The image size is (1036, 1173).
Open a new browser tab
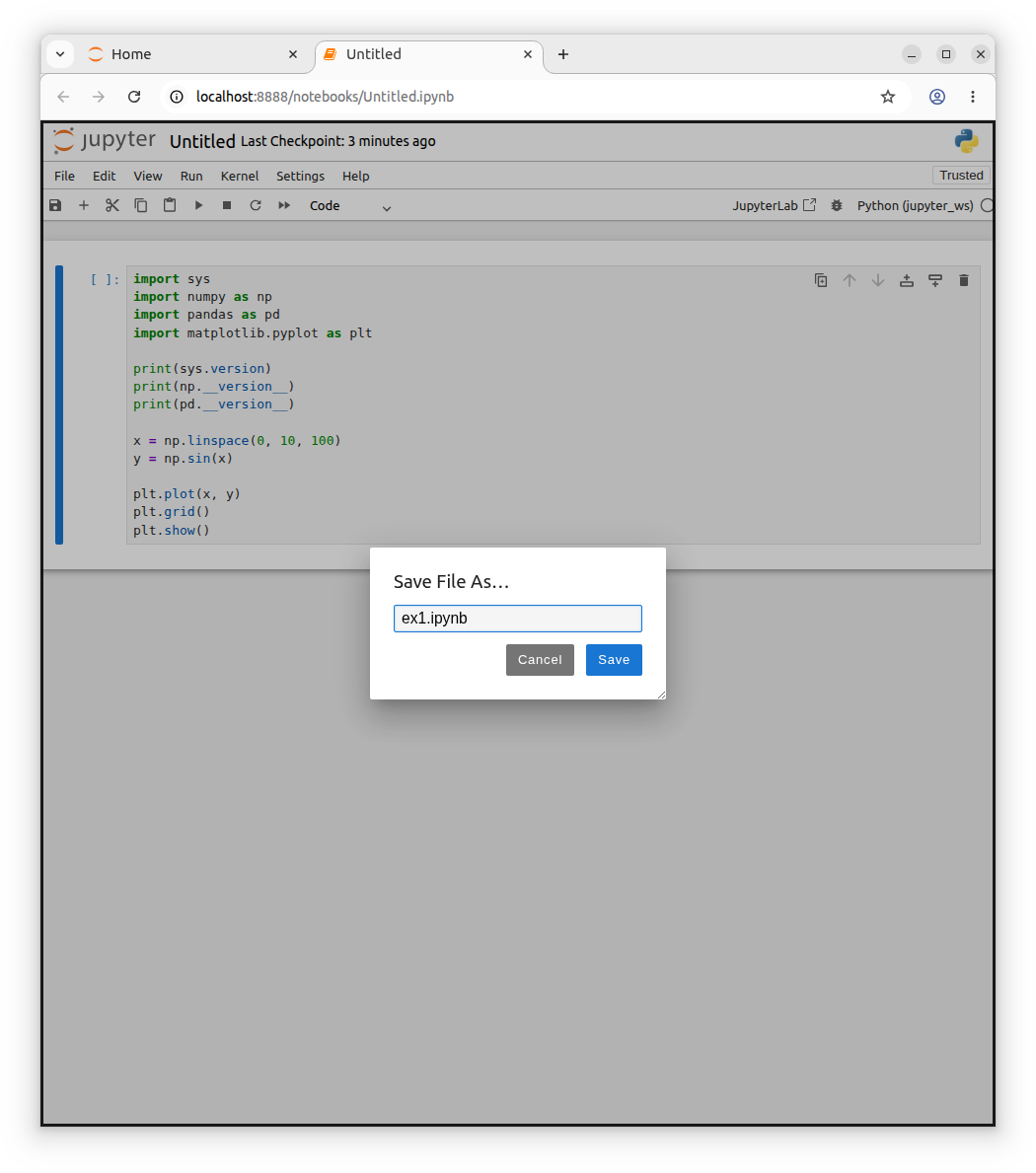pyautogui.click(x=563, y=54)
